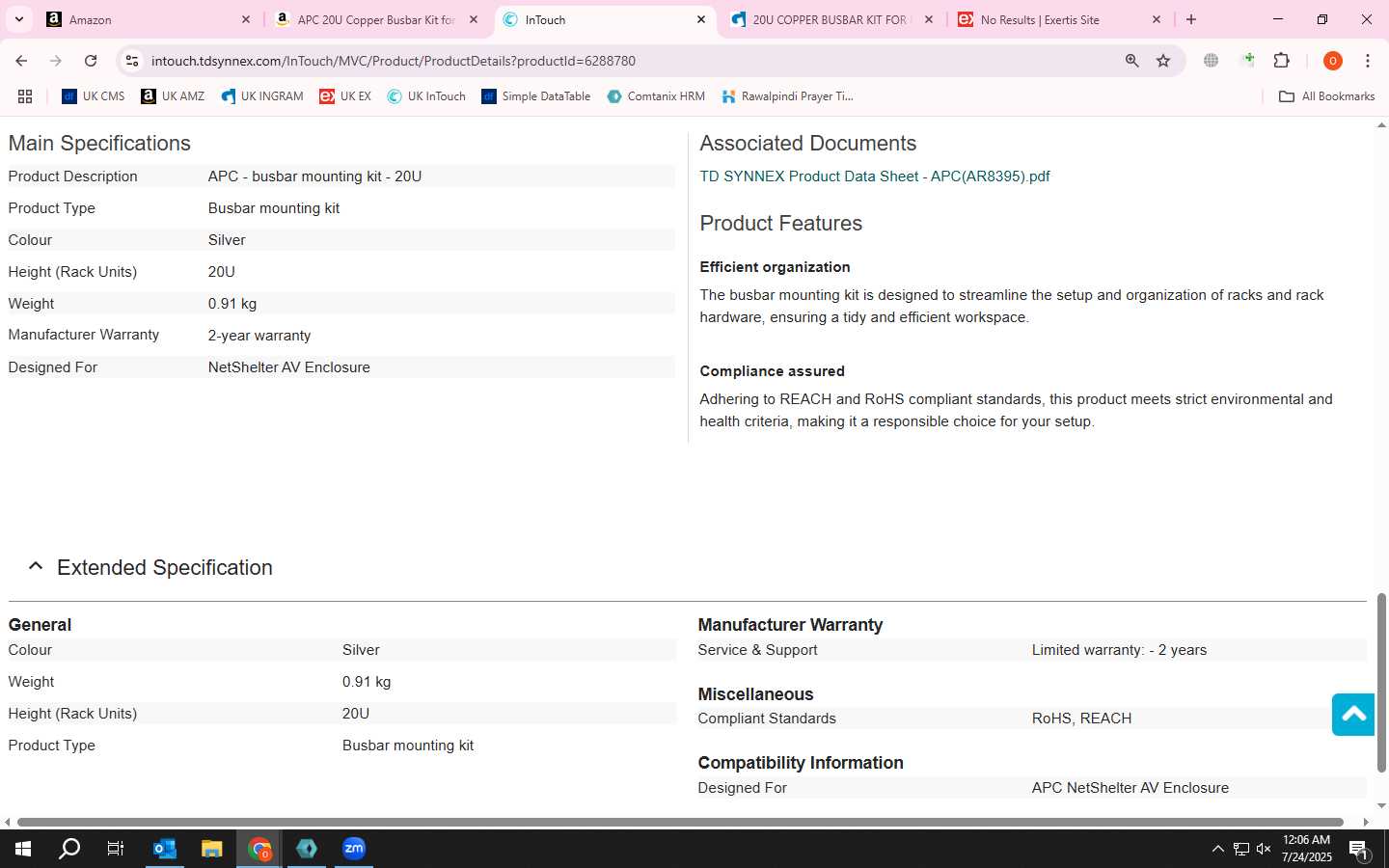Click 'APC - busbar mounting kit - 20U' text
The height and width of the screenshot is (868, 1389).
point(314,176)
